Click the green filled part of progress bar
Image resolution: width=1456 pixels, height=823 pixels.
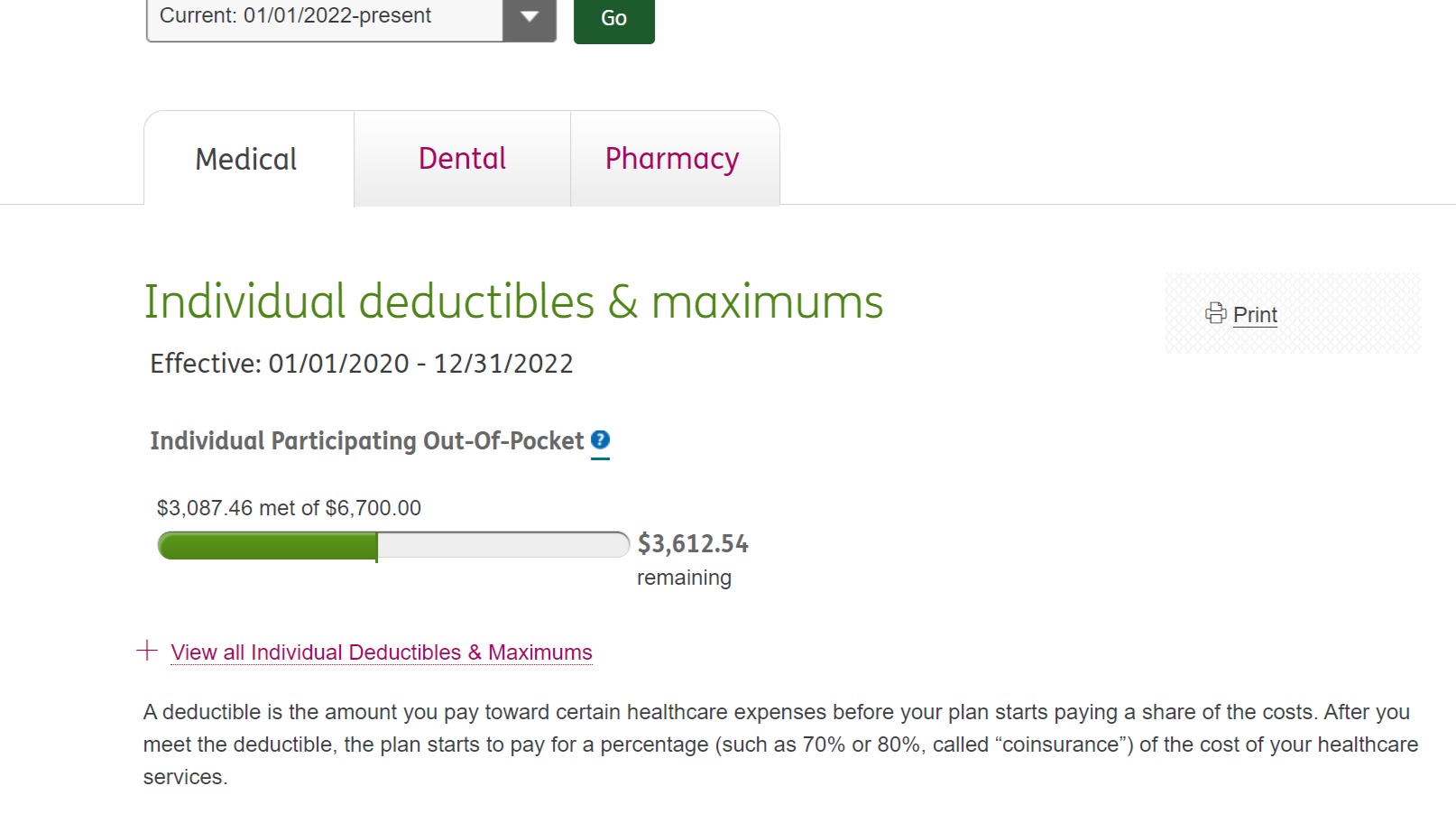pyautogui.click(x=267, y=545)
